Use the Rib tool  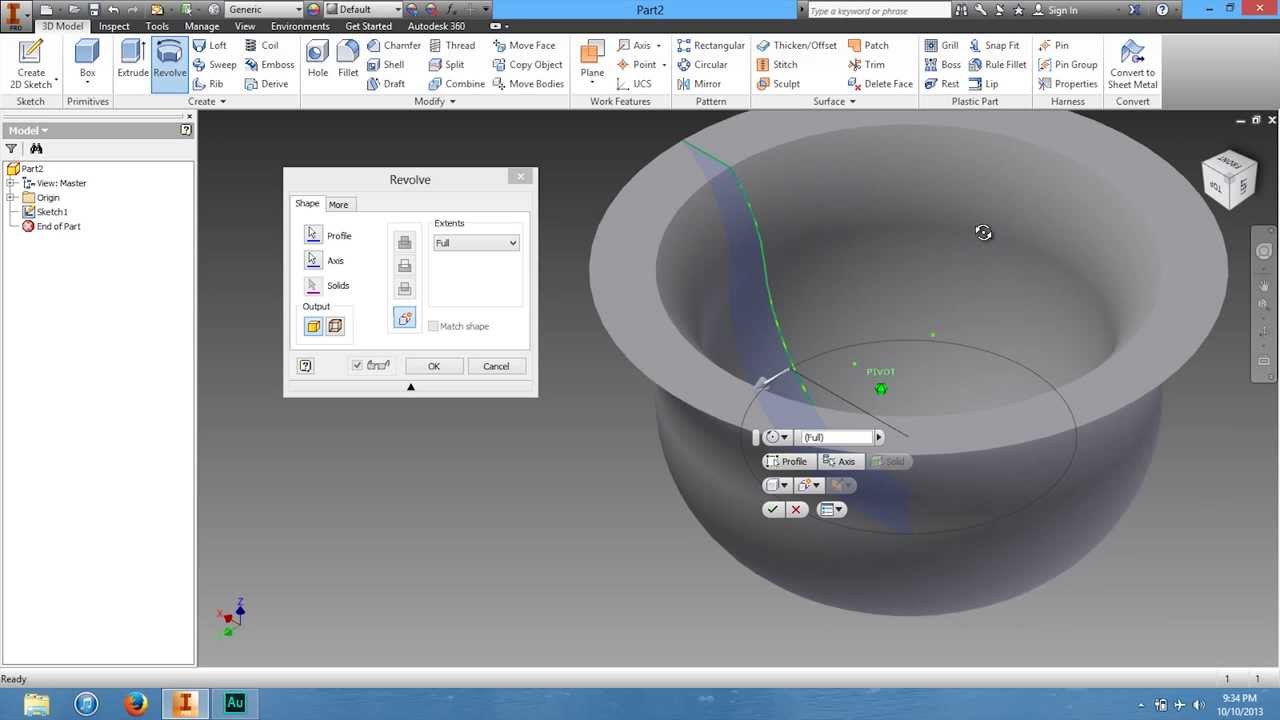click(208, 84)
